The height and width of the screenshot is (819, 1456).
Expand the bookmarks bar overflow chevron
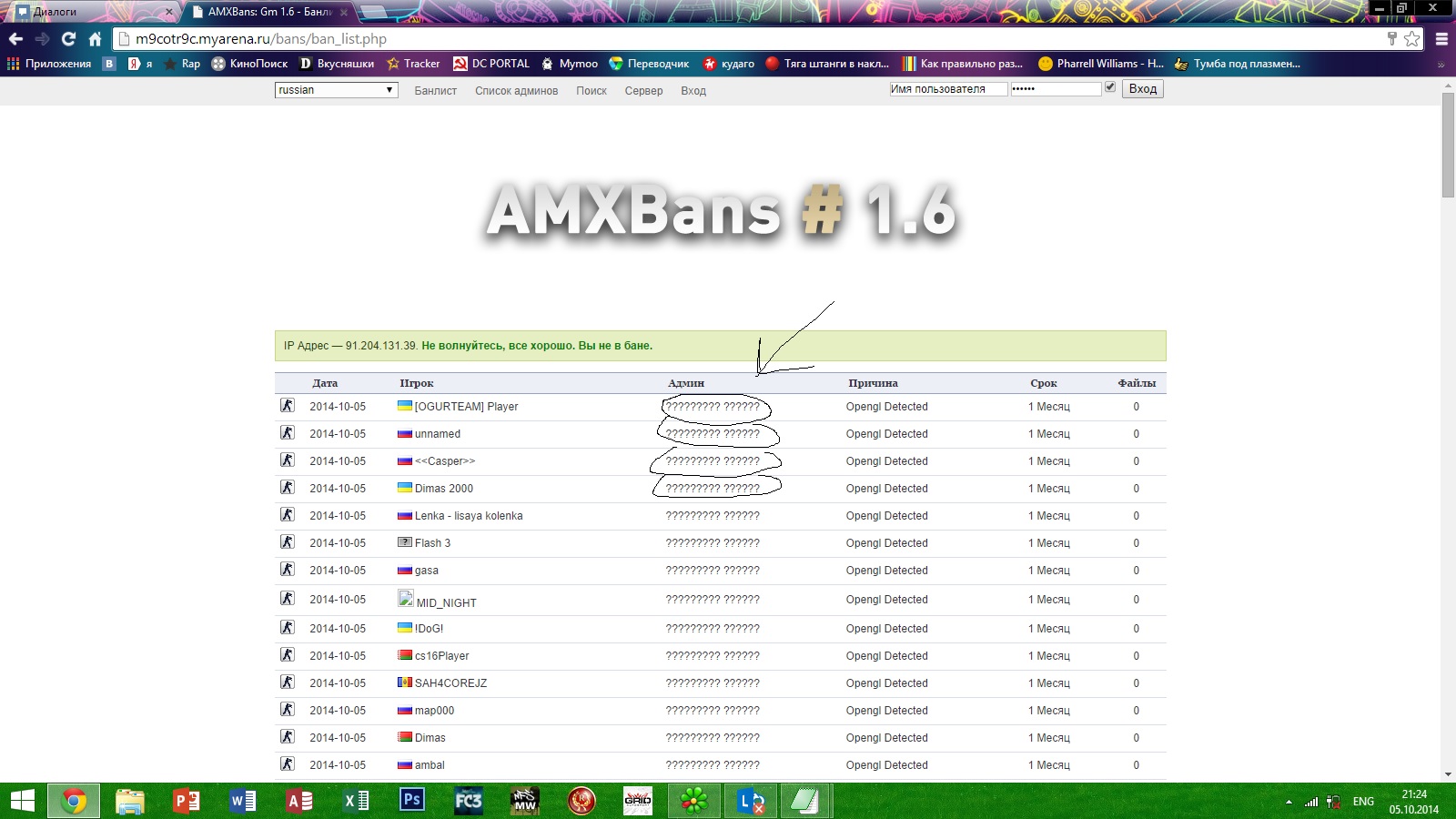[1441, 65]
